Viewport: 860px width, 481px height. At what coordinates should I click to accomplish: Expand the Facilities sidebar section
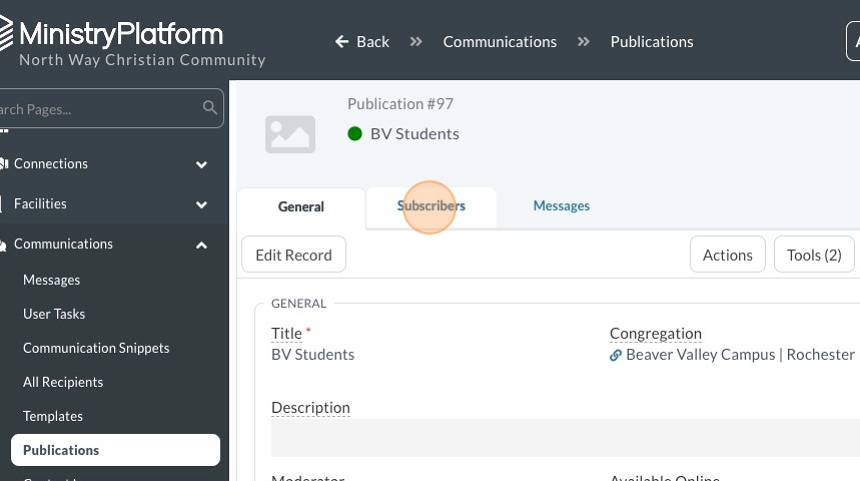point(202,204)
